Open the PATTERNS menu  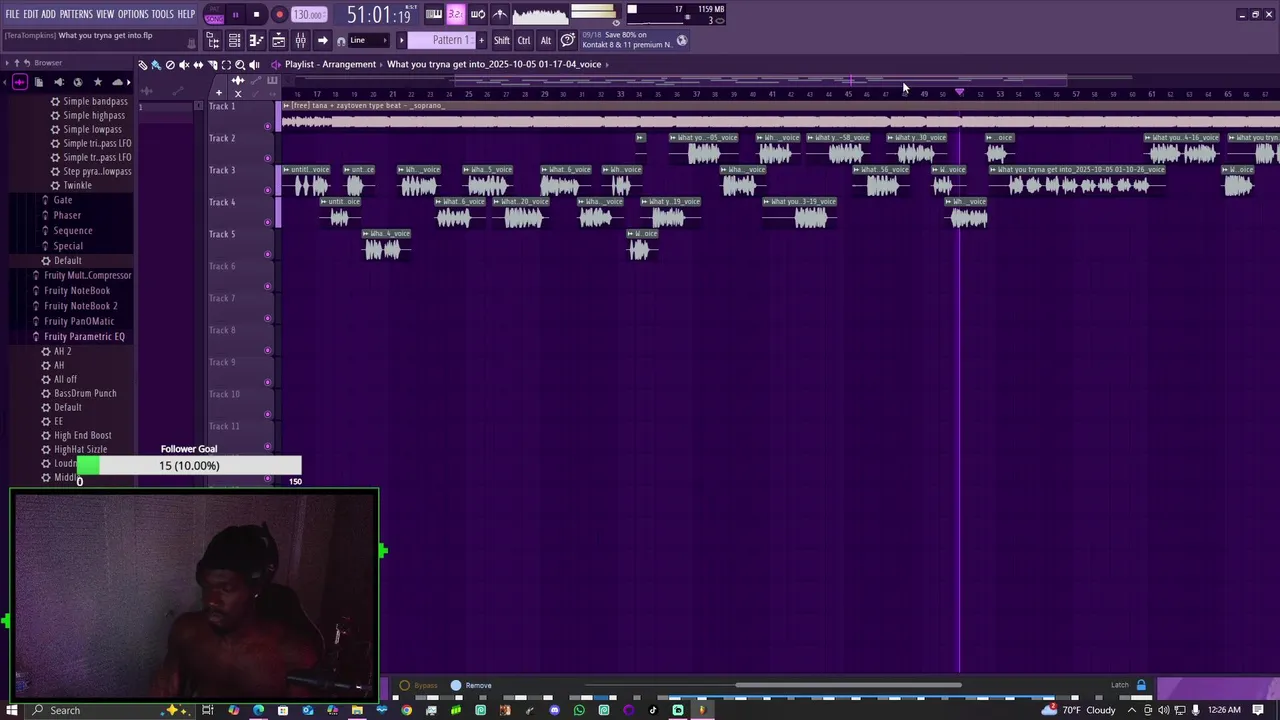76,14
